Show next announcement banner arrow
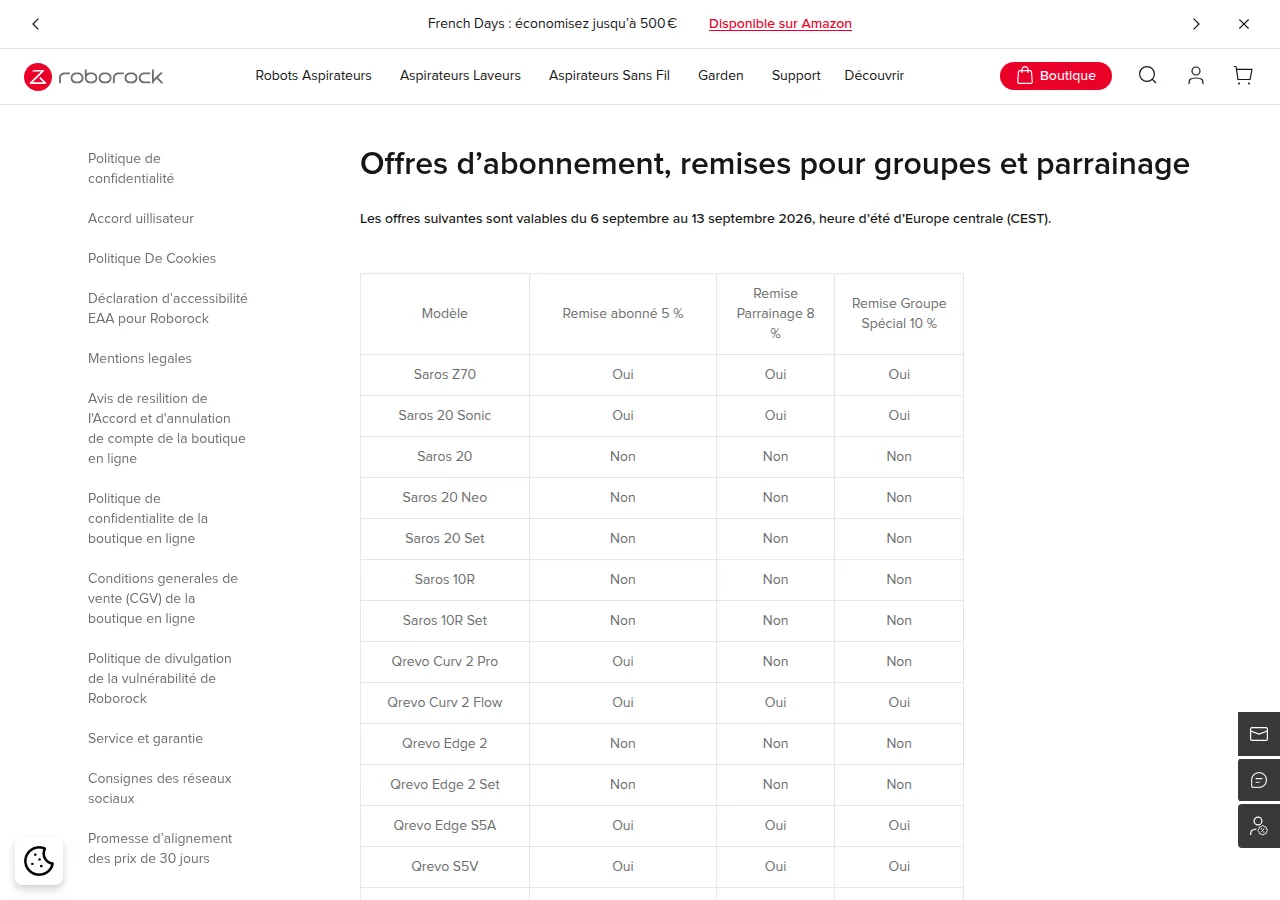The height and width of the screenshot is (900, 1280). (1196, 24)
